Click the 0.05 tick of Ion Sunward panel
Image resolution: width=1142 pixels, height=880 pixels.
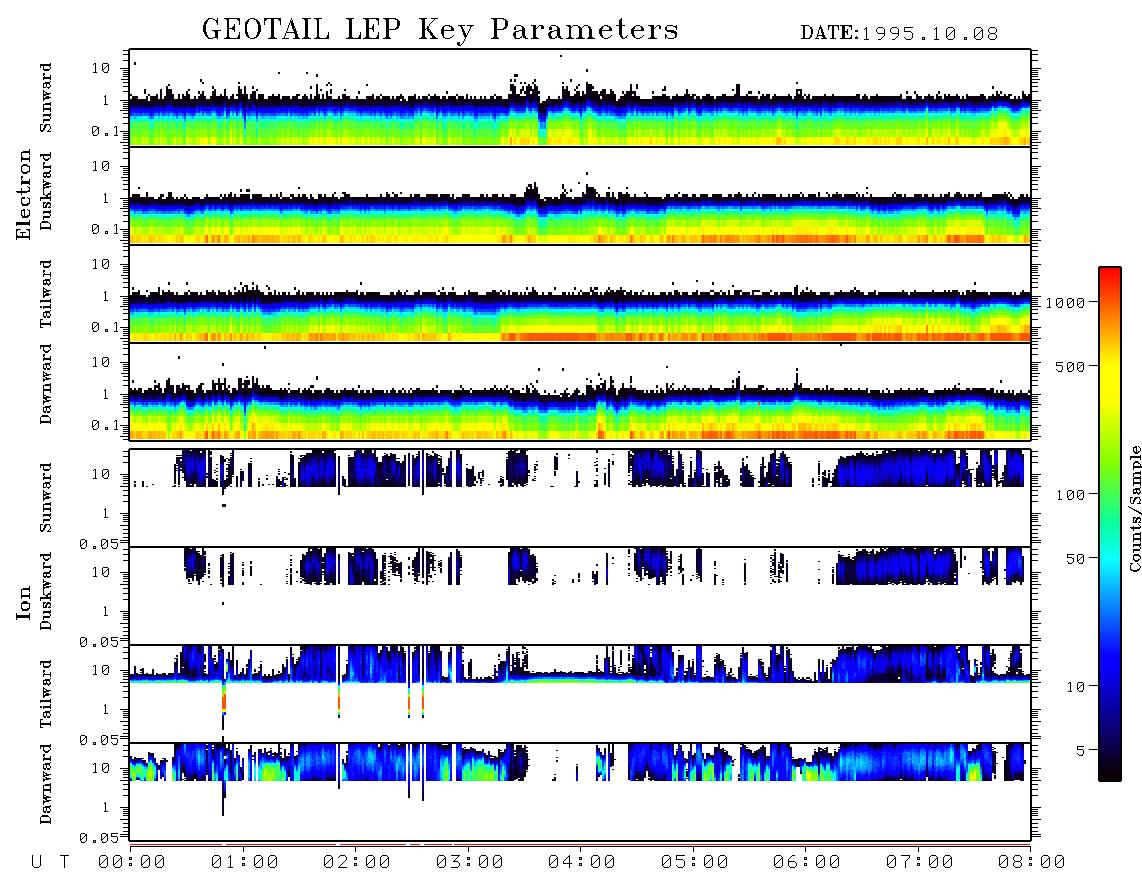click(x=98, y=543)
